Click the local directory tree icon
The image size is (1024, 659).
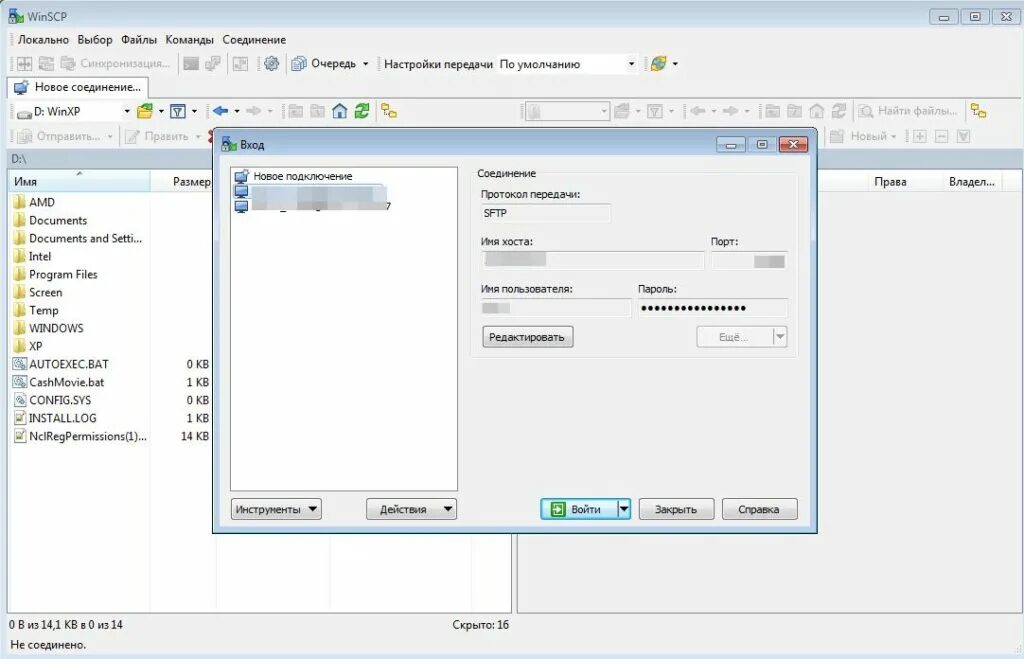coord(389,111)
